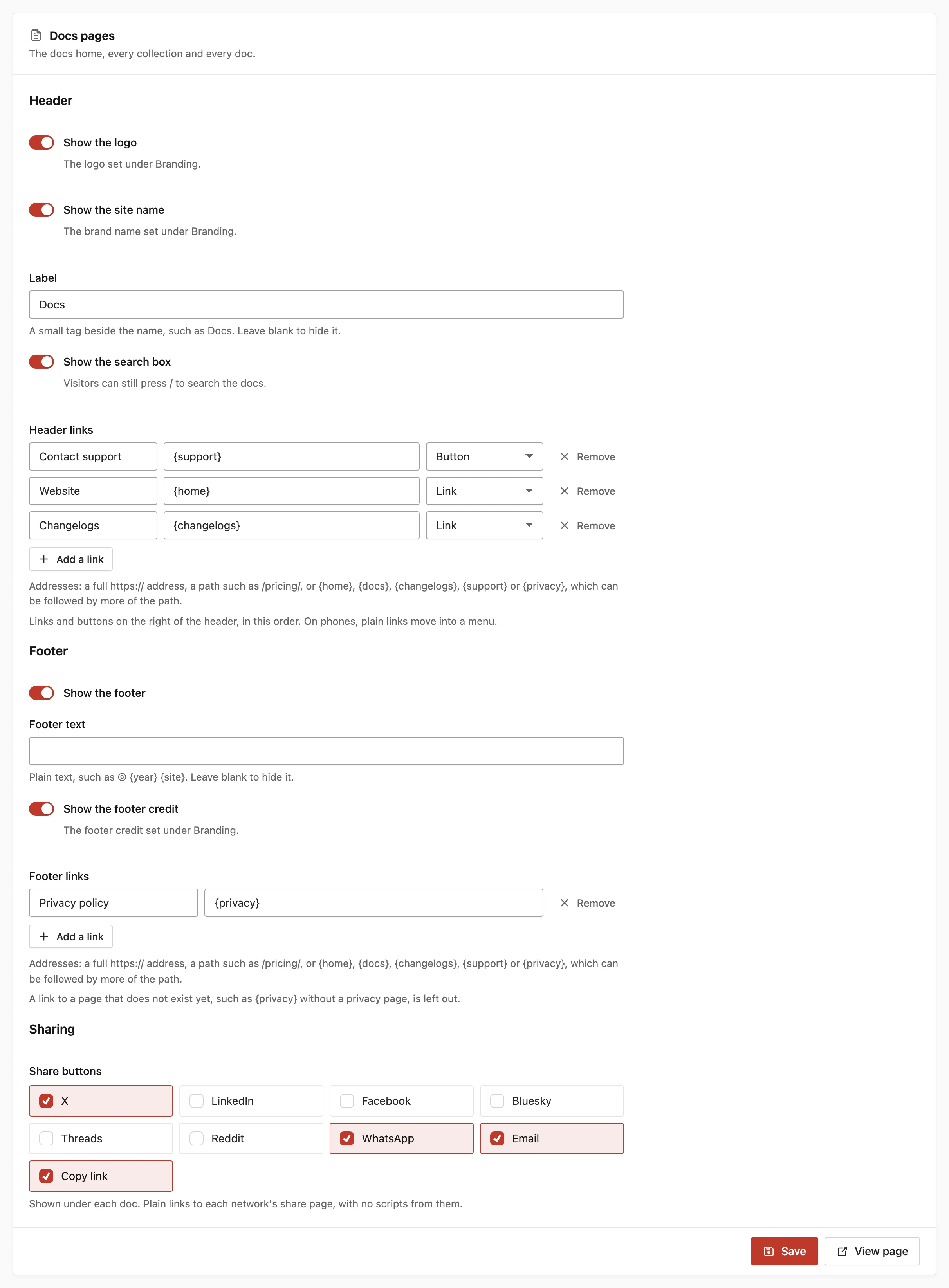Uncheck the Email share checkbox

(x=498, y=1138)
